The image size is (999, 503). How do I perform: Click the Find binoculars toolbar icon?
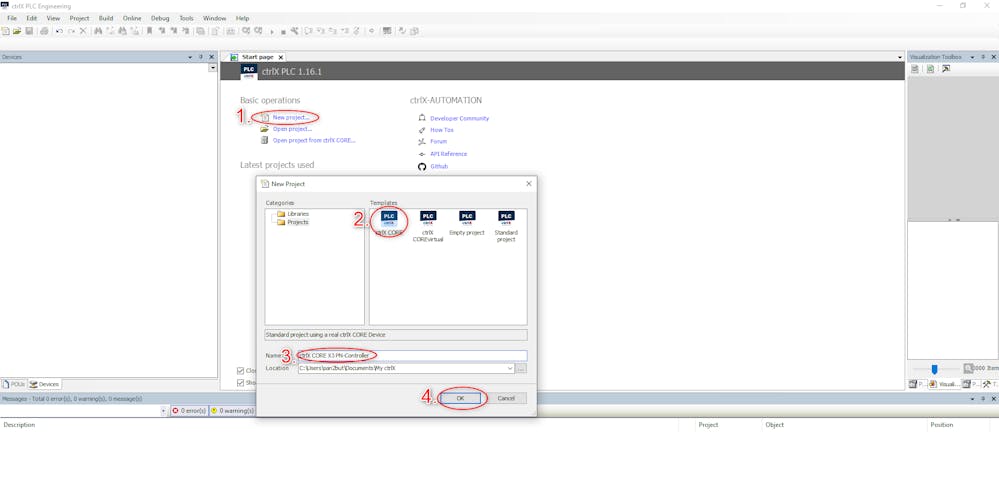click(98, 31)
